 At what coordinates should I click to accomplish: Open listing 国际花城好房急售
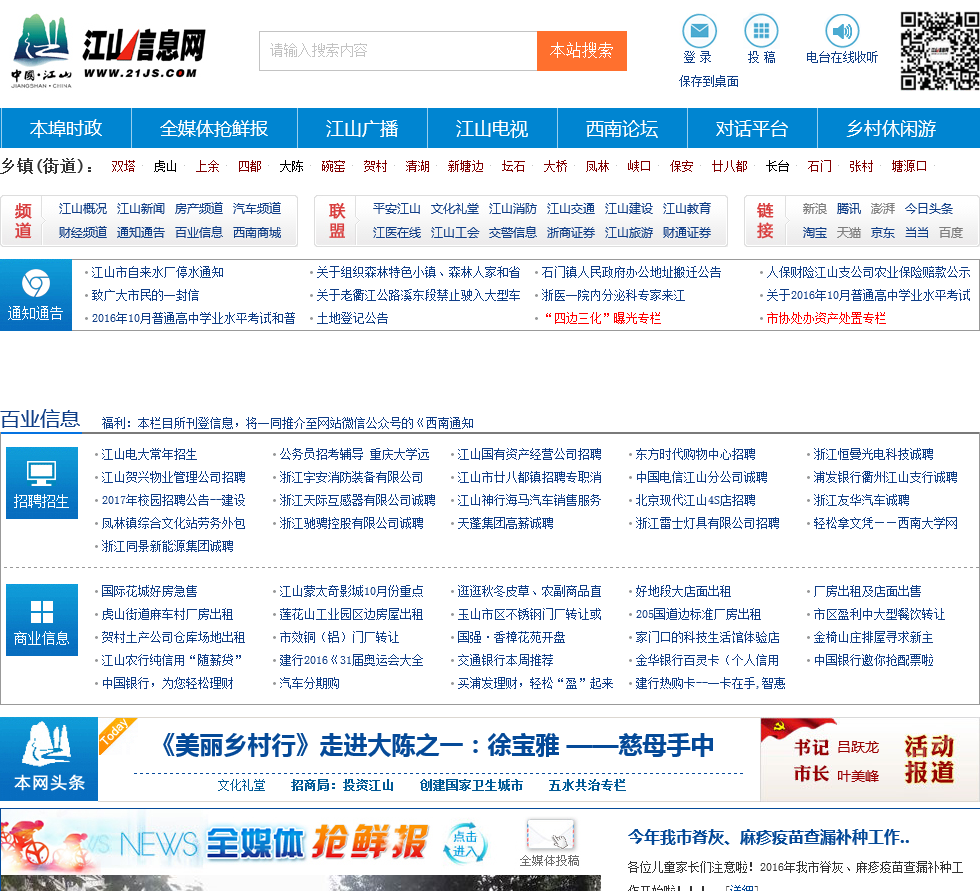[149, 591]
